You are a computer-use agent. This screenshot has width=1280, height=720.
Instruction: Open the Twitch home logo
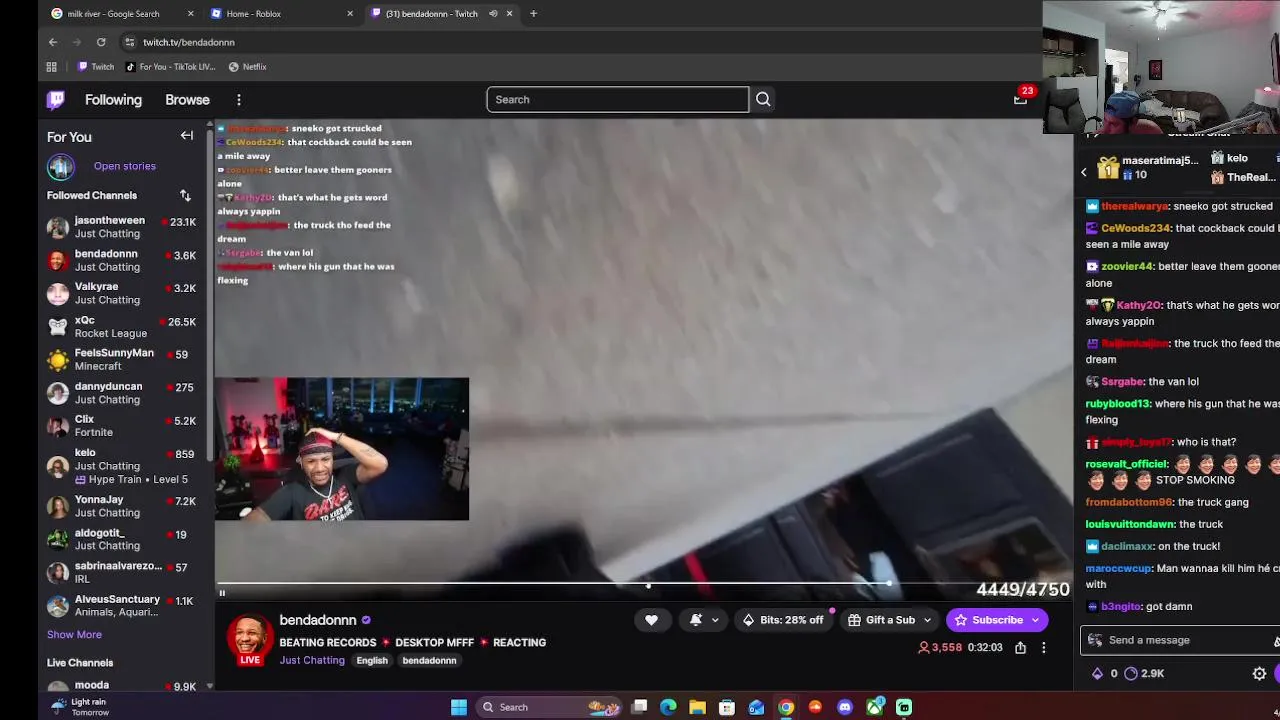[x=56, y=99]
